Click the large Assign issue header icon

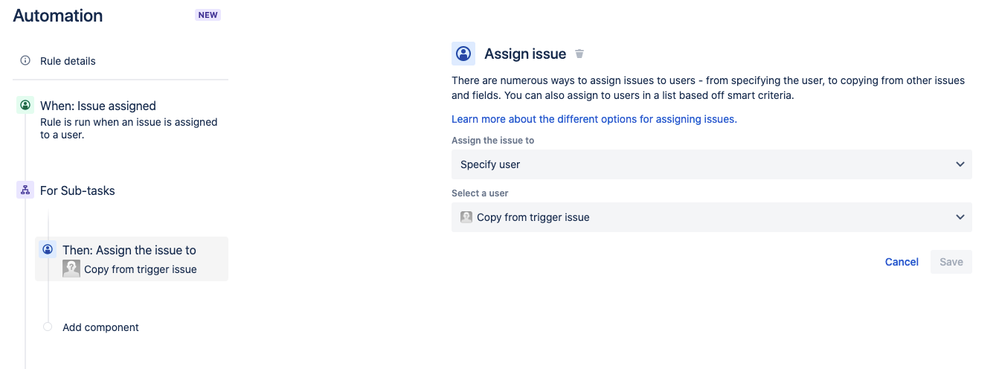click(464, 54)
